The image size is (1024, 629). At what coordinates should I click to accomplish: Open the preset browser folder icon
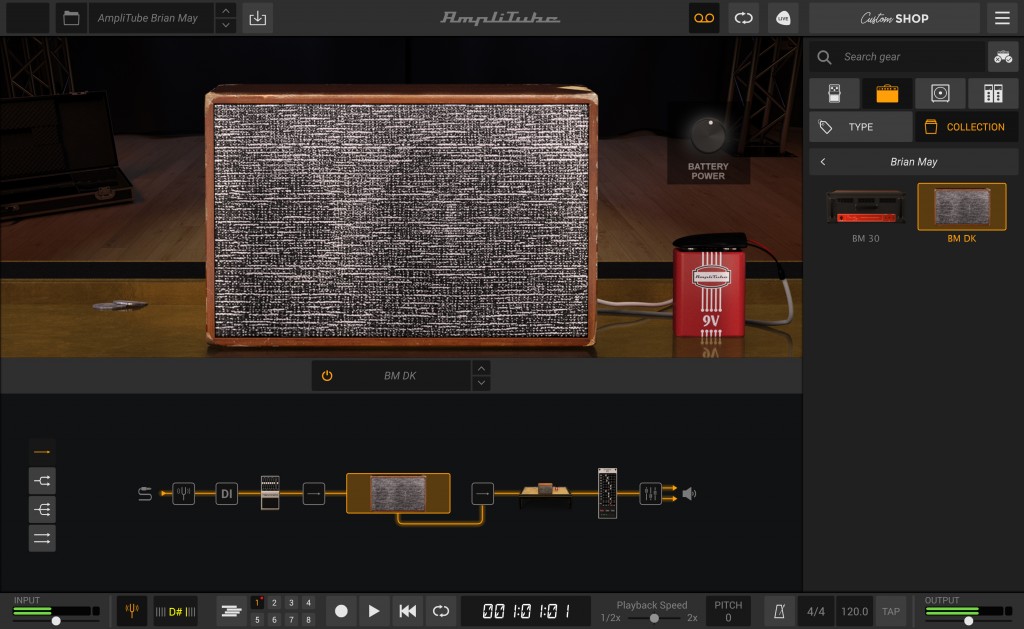[x=70, y=18]
